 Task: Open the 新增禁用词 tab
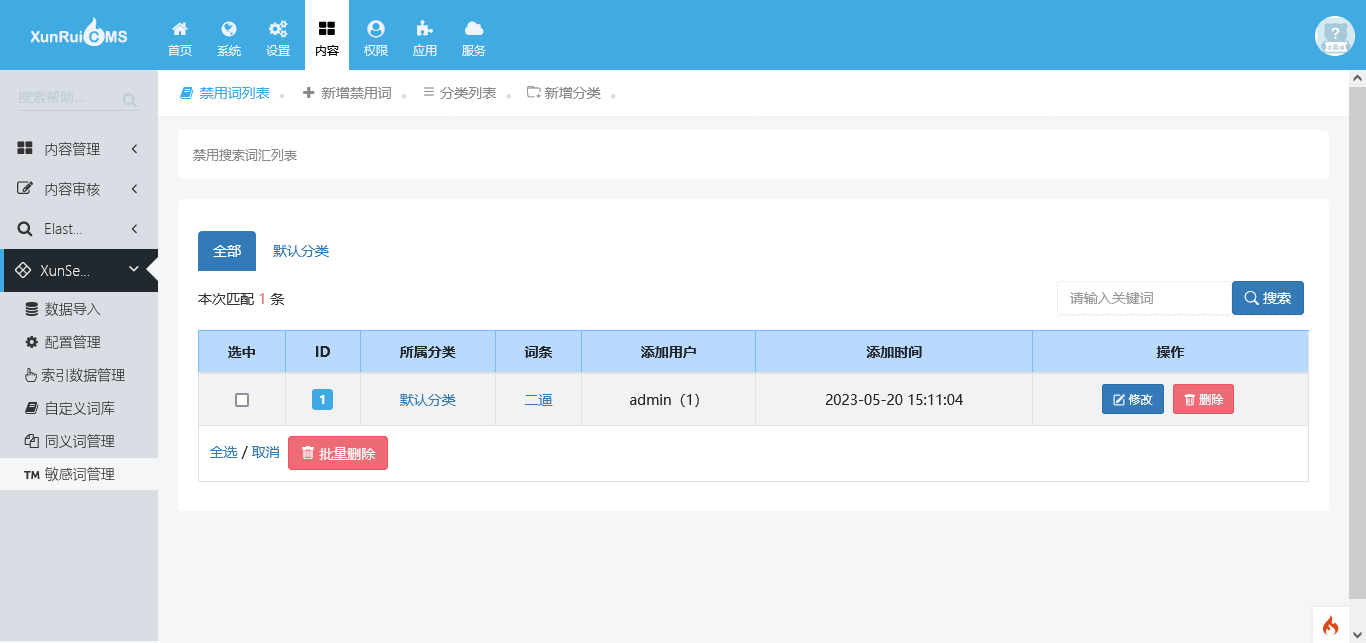pos(348,93)
